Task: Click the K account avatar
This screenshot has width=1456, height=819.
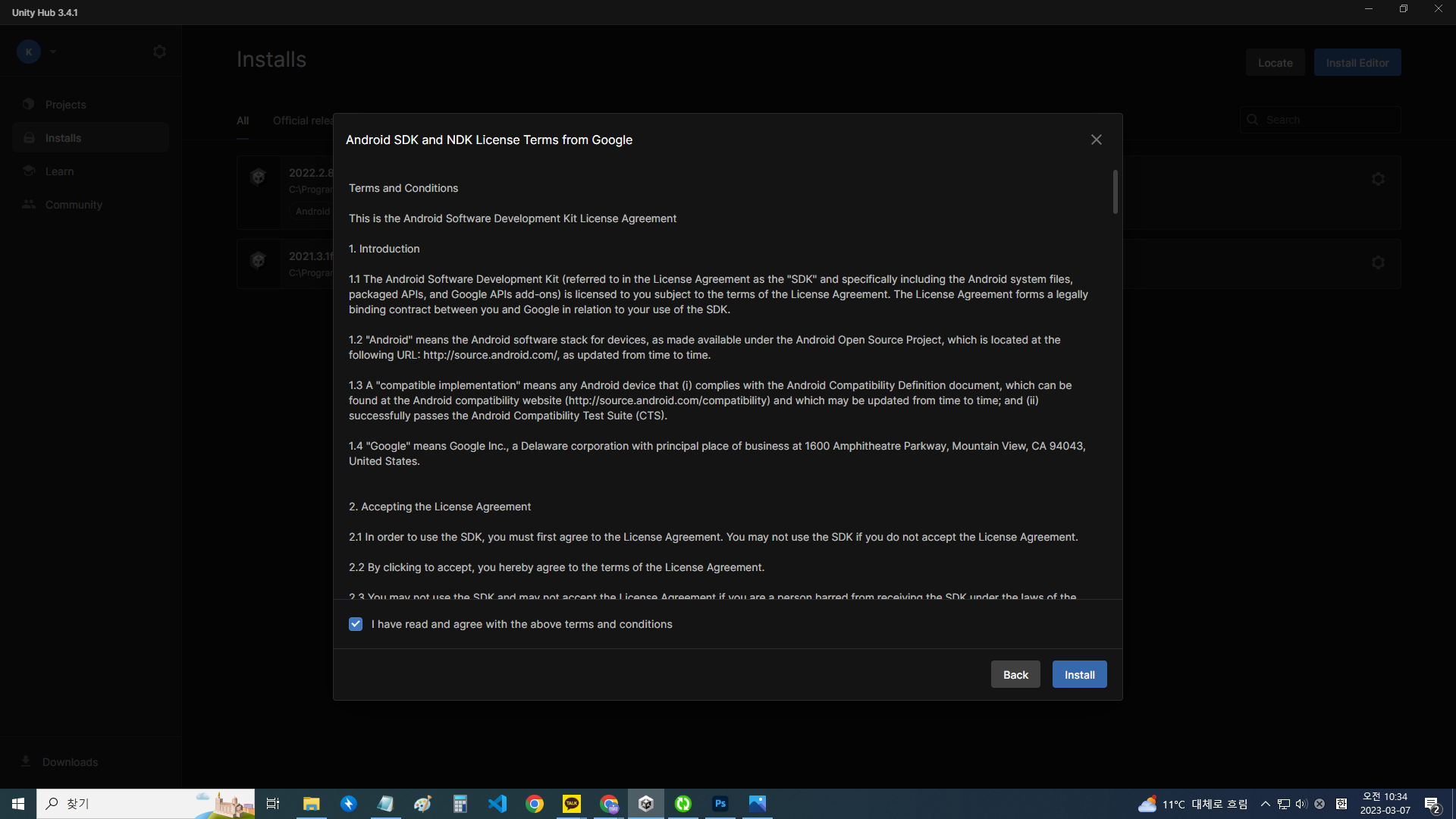Action: coord(29,52)
